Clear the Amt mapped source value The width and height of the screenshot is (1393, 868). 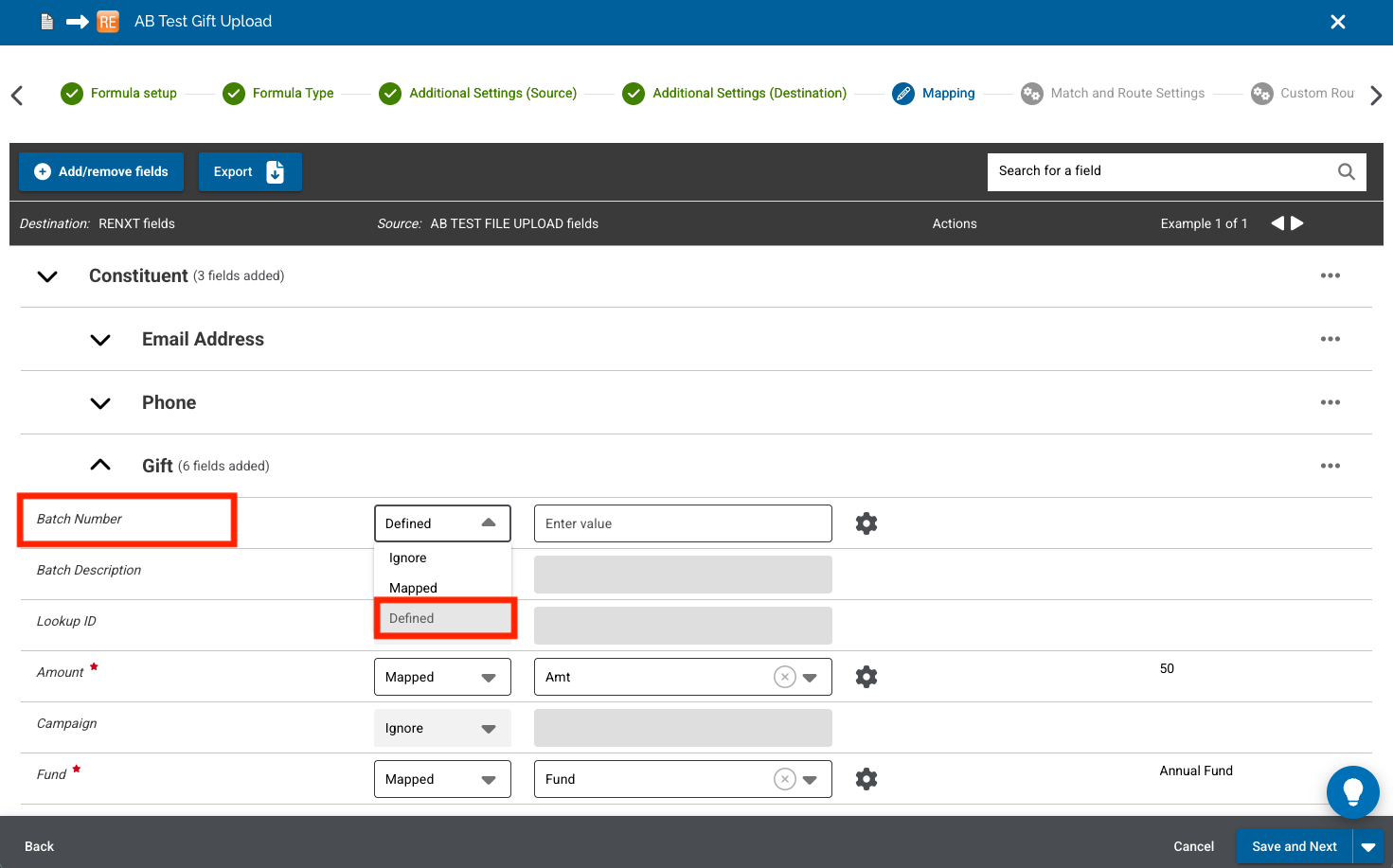785,677
